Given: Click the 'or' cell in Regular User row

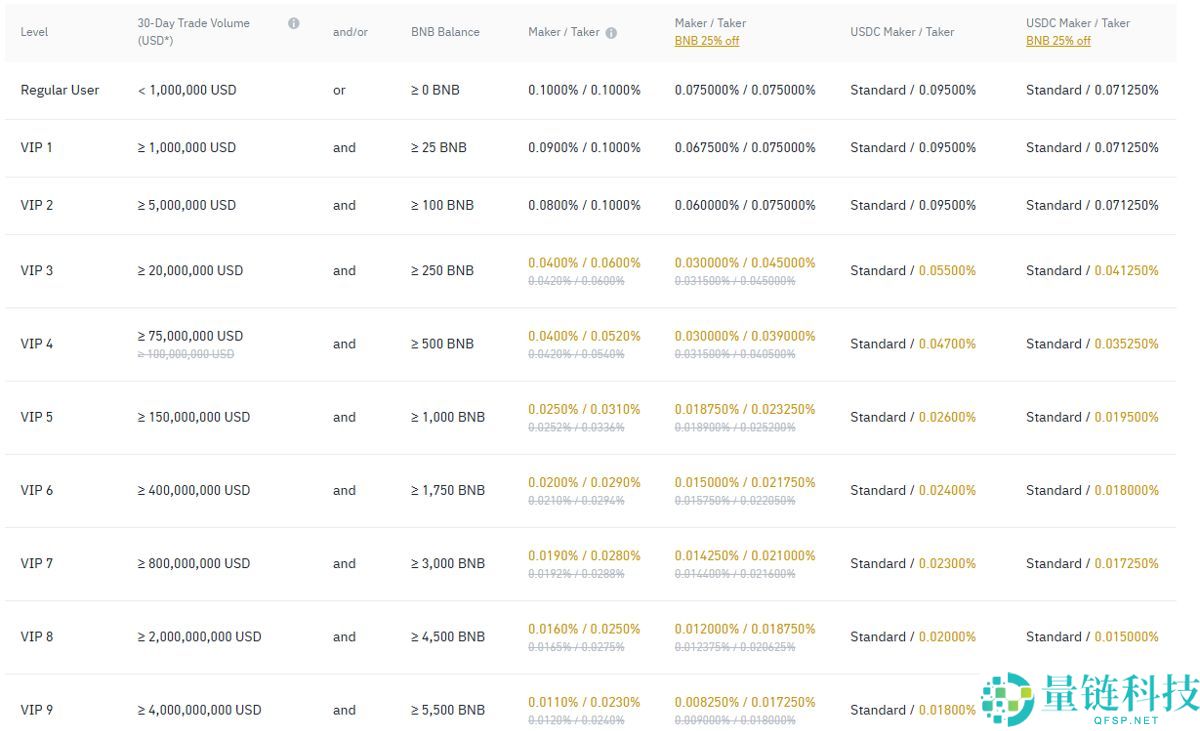Looking at the screenshot, I should click(339, 90).
